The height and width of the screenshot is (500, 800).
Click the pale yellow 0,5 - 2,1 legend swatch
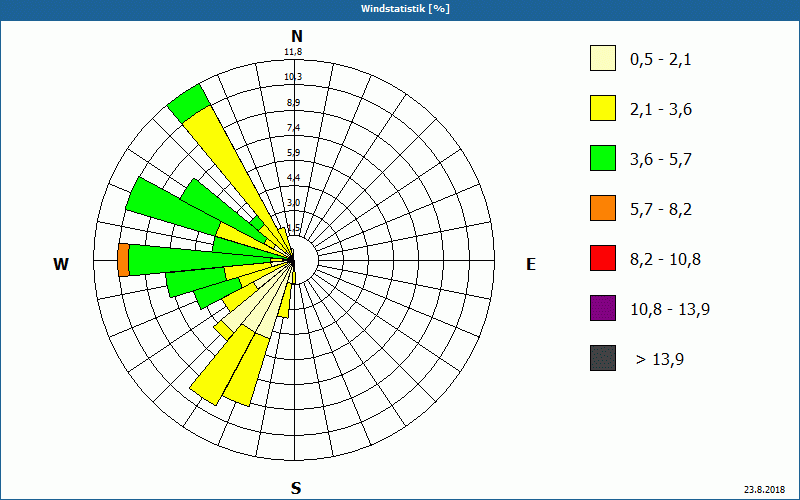[603, 58]
